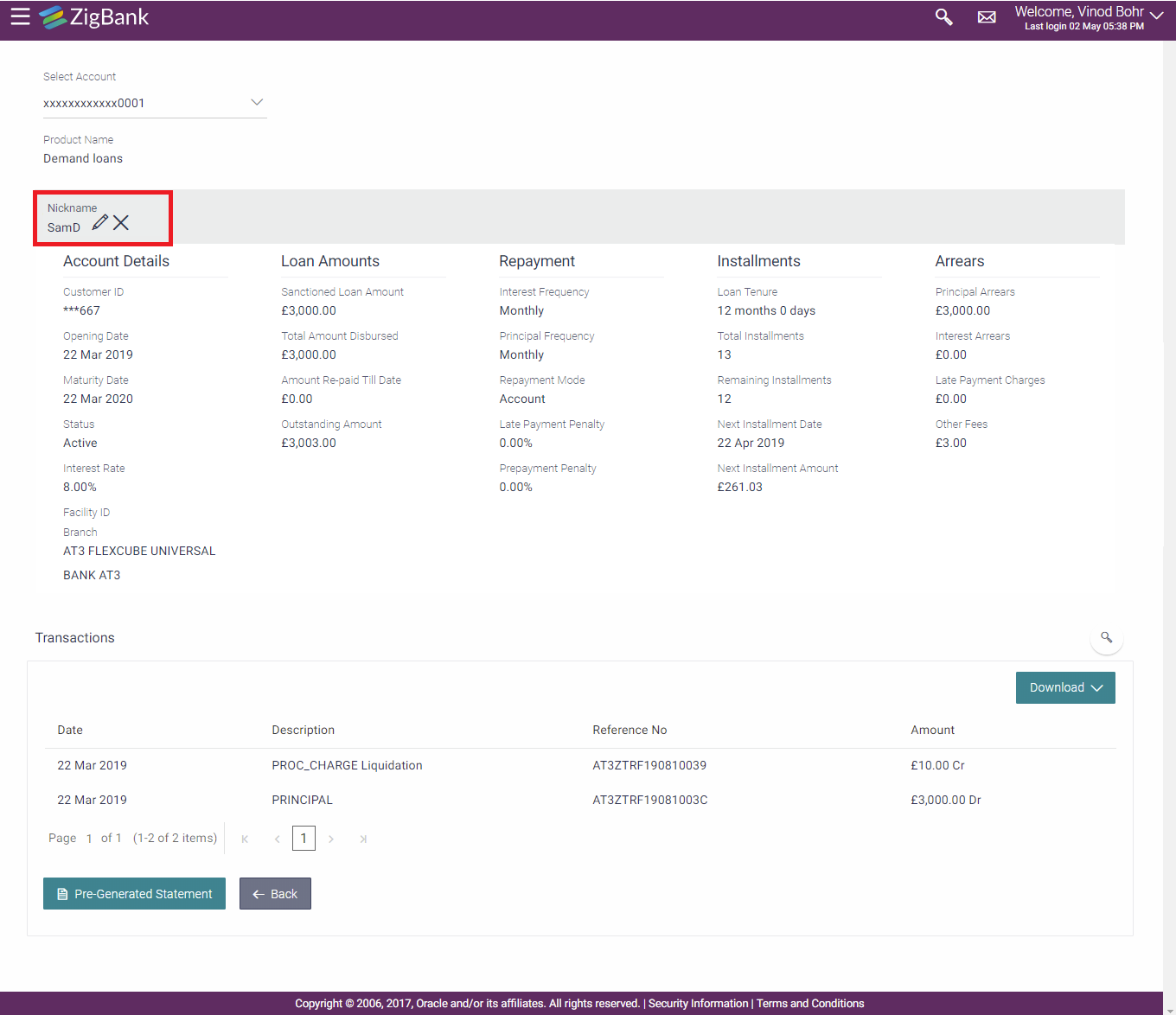Click the ZigBank logo
The width and height of the screenshot is (1176, 1015).
(94, 17)
